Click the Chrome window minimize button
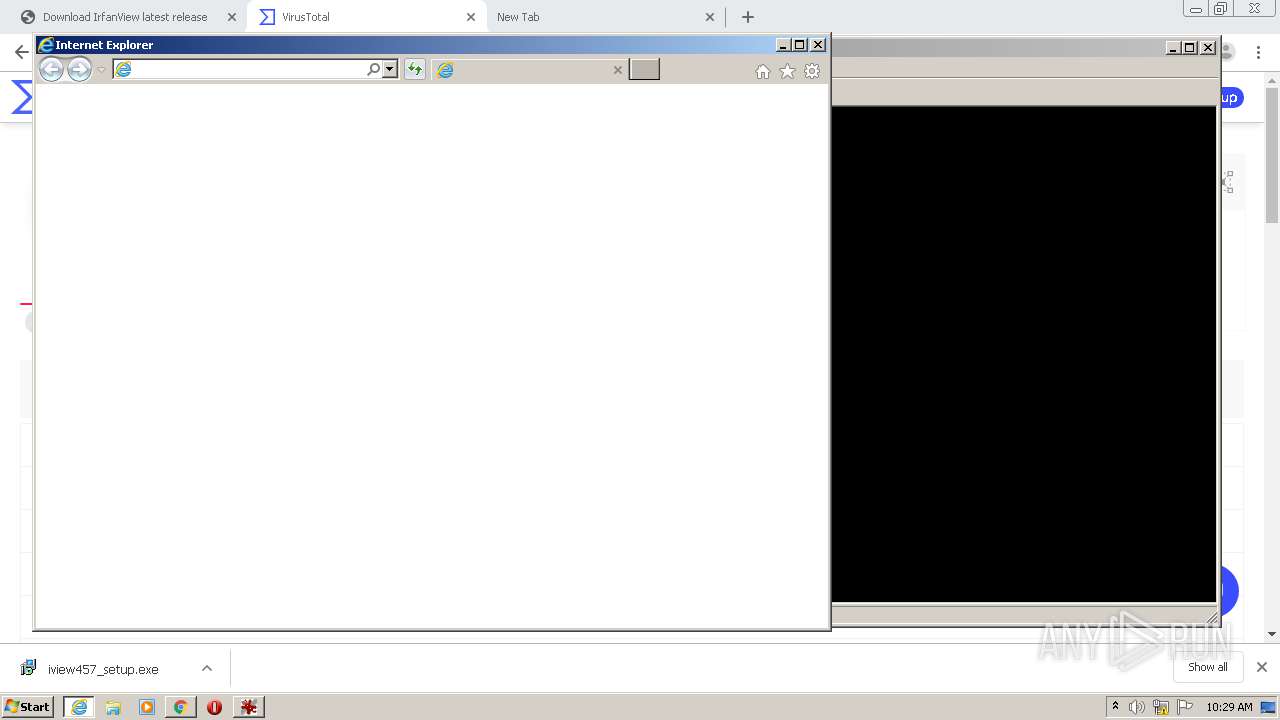The height and width of the screenshot is (720, 1280). 1195,9
